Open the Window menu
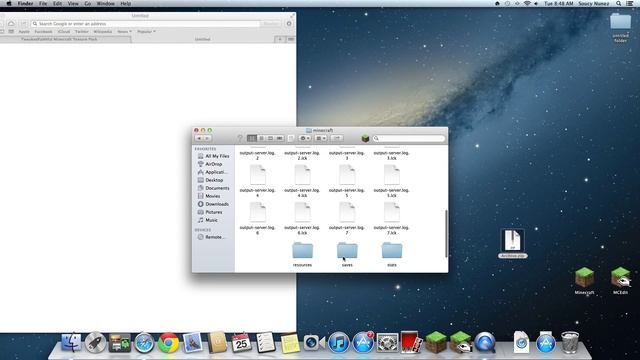Image resolution: width=640 pixels, height=360 pixels. [105, 3]
